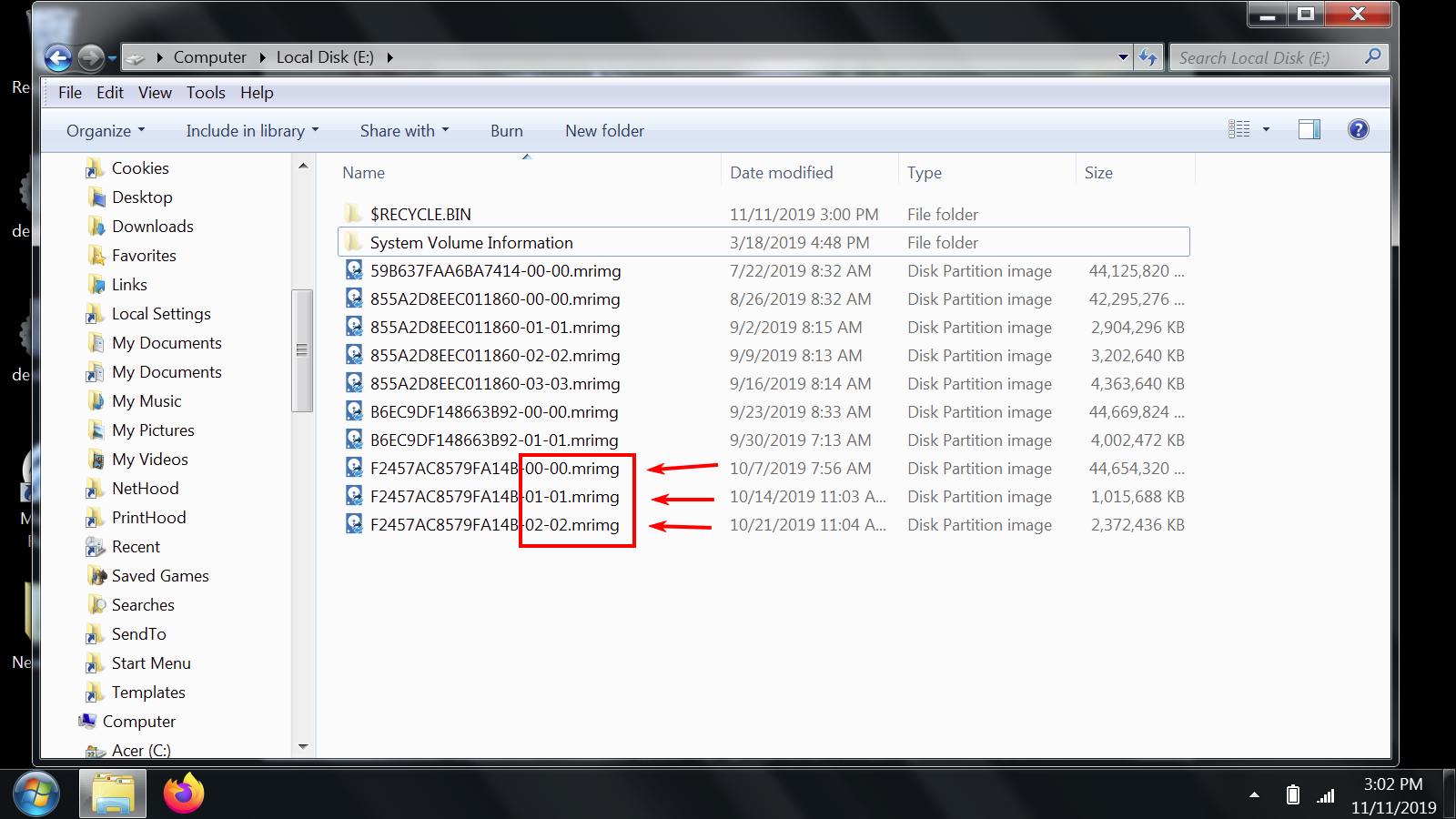Select Downloads in the navigation pane
Screen dimensions: 1456x819
coord(152,227)
